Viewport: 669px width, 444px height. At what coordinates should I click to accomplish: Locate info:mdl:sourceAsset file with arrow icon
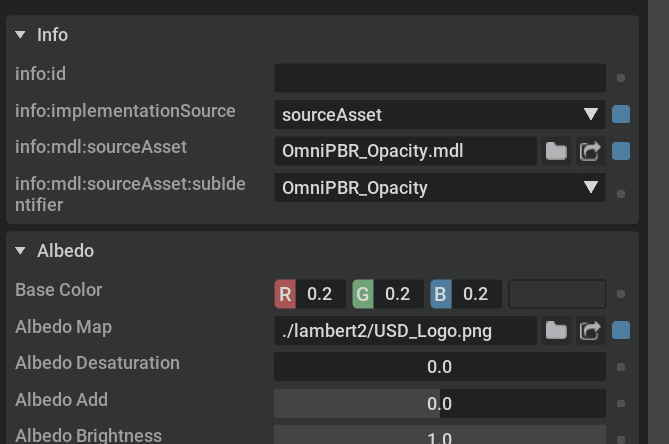click(590, 151)
